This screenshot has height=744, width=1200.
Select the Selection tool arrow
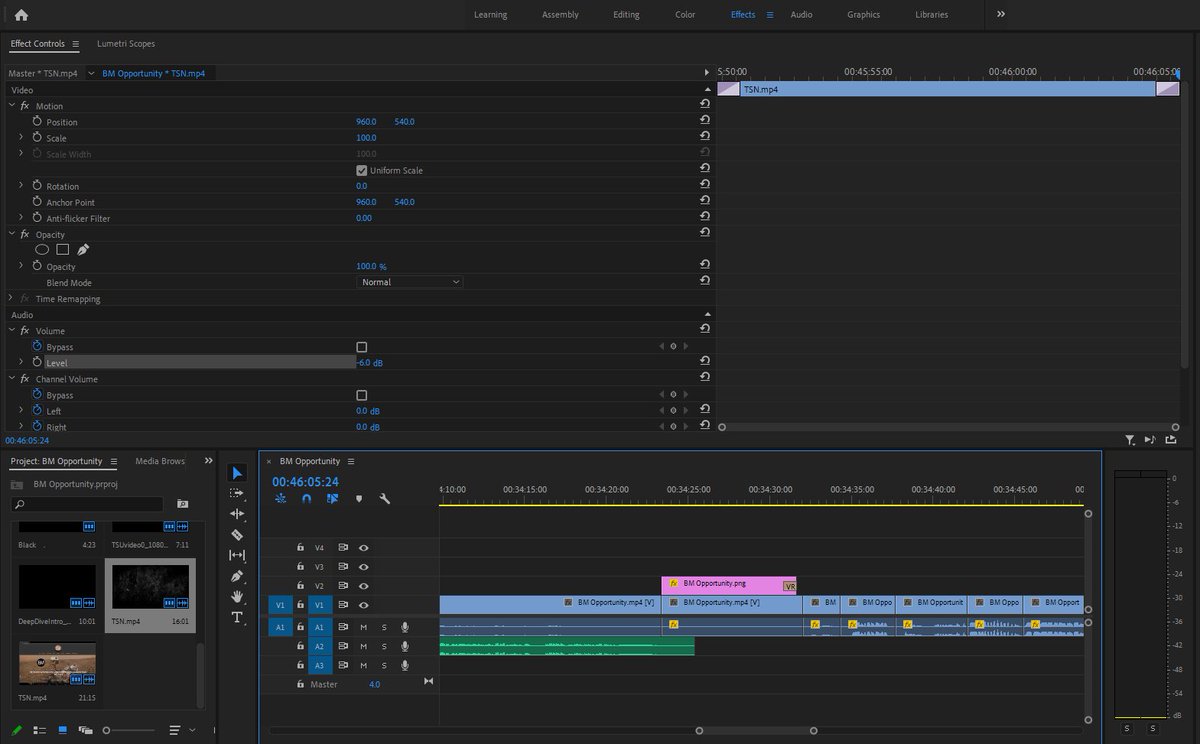[237, 473]
